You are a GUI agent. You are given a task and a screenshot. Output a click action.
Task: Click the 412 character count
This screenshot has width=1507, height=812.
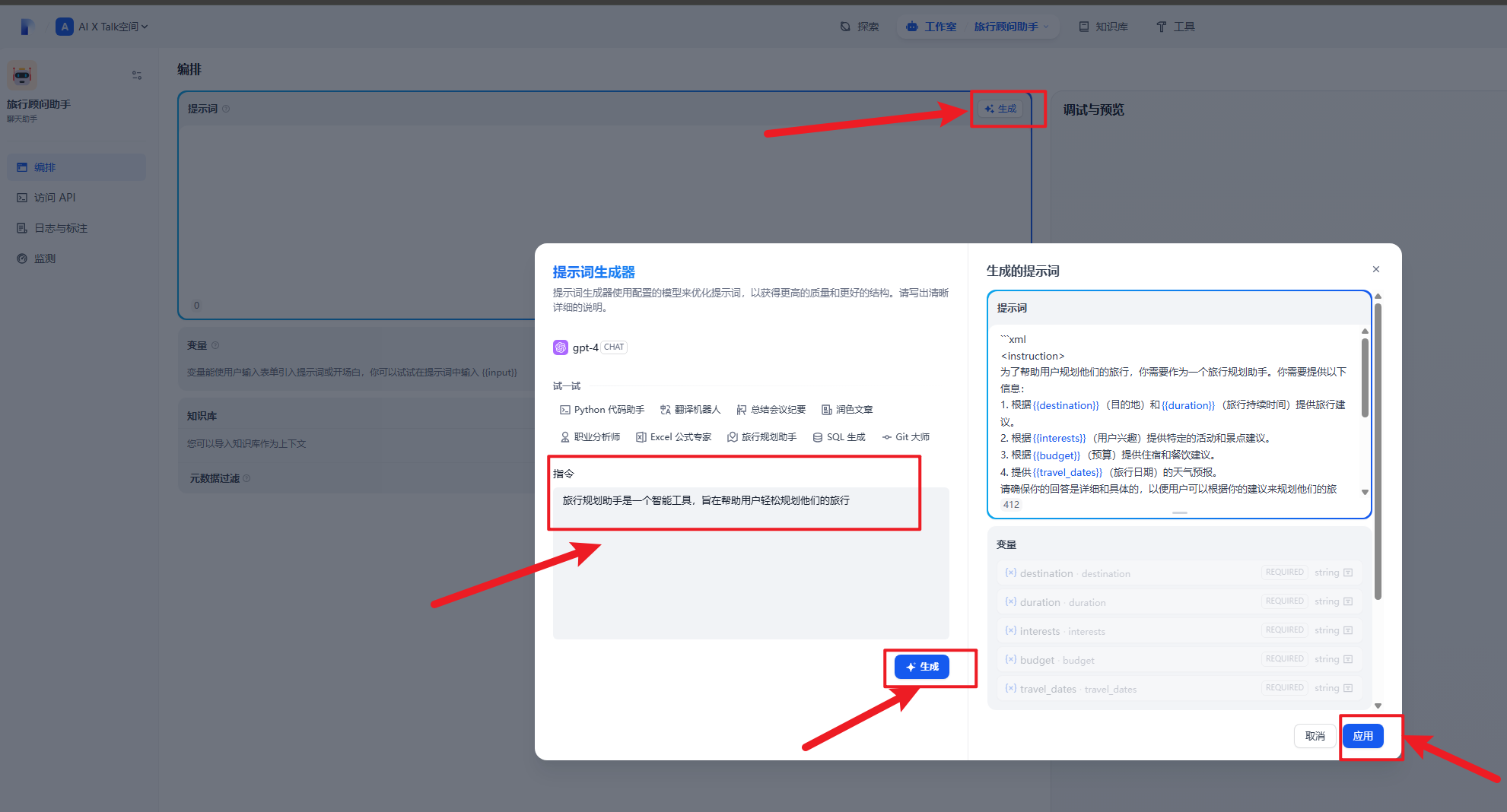(1011, 505)
